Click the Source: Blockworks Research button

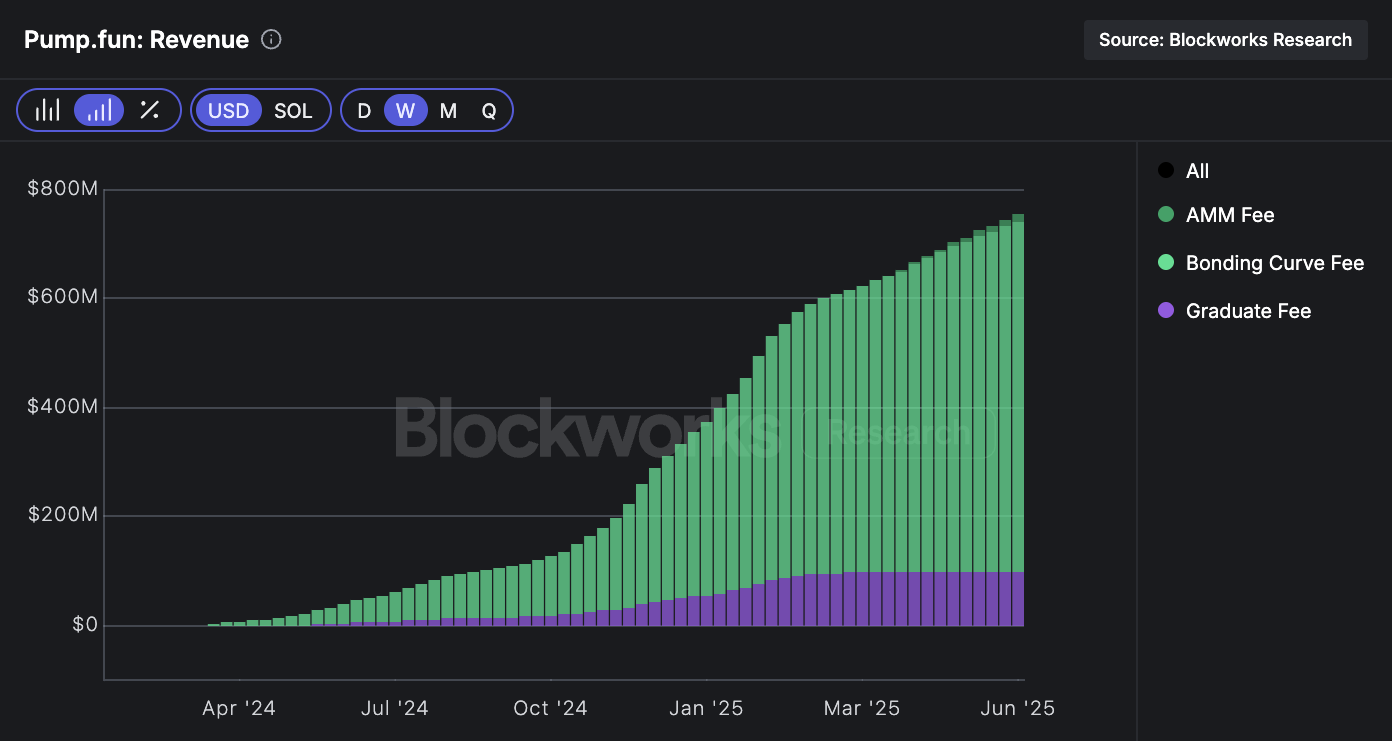coord(1225,40)
